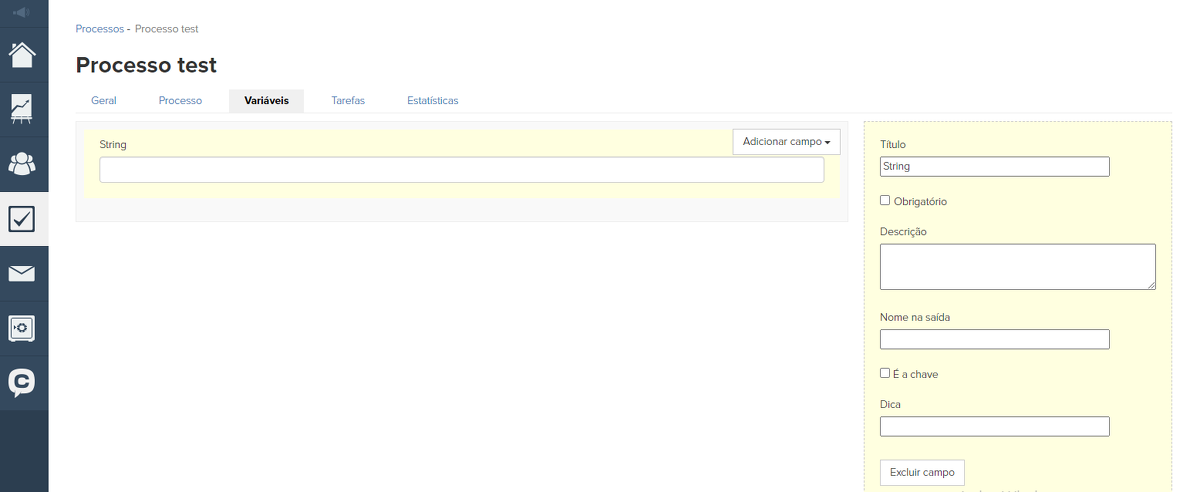The width and height of the screenshot is (1200, 492).
Task: Open the people group icon
Action: pyautogui.click(x=22, y=163)
